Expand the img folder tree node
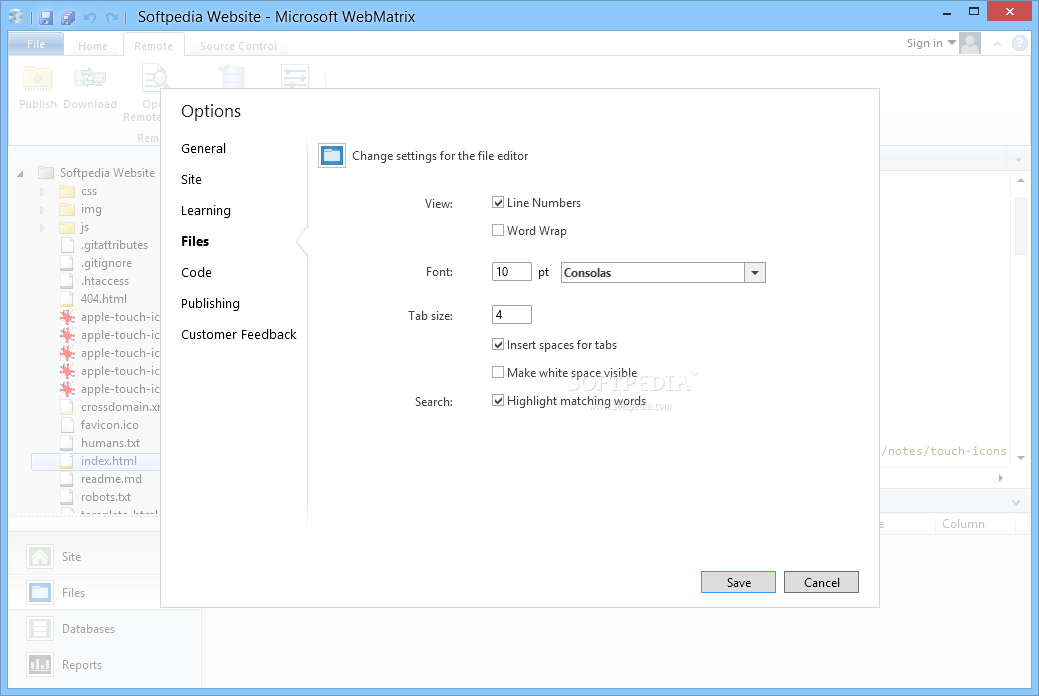1039x696 pixels. click(42, 209)
